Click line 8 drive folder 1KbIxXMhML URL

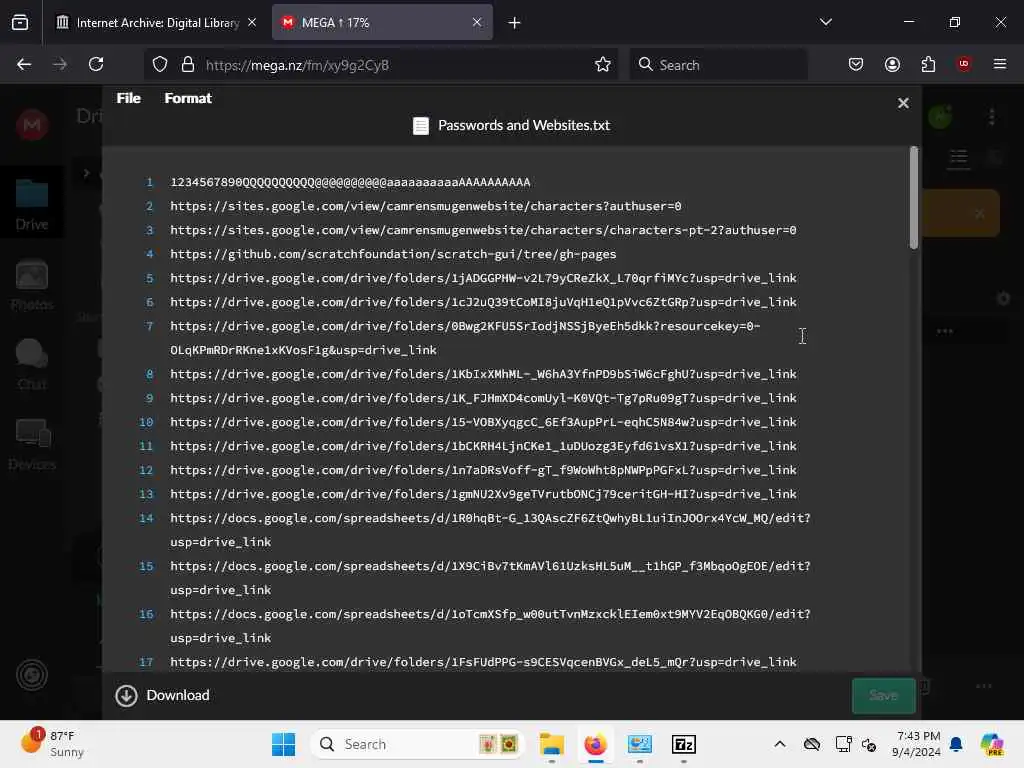click(483, 374)
